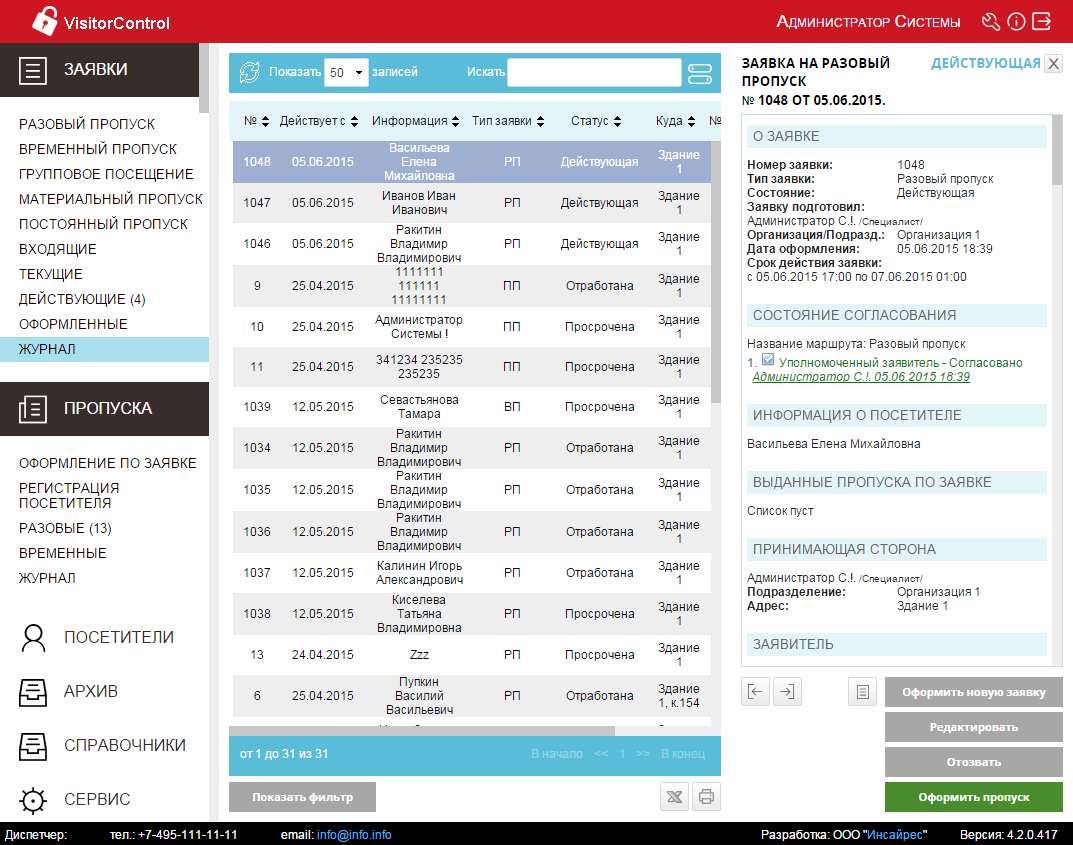The width and height of the screenshot is (1073, 845).
Task: Open Инсайрес developer link in footer
Action: coord(896,835)
